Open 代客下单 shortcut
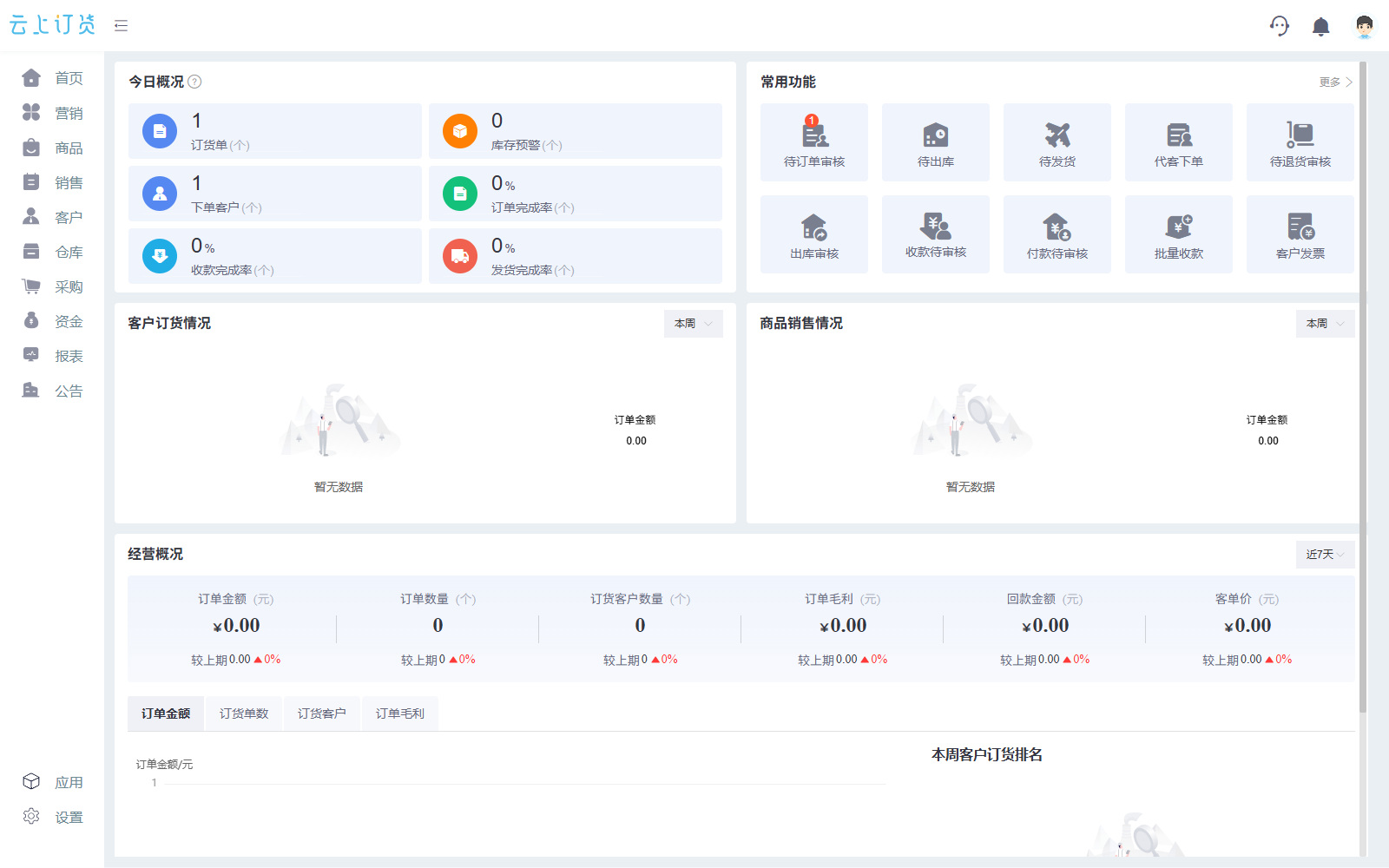Viewport: 1389px width, 868px height. 1179,142
